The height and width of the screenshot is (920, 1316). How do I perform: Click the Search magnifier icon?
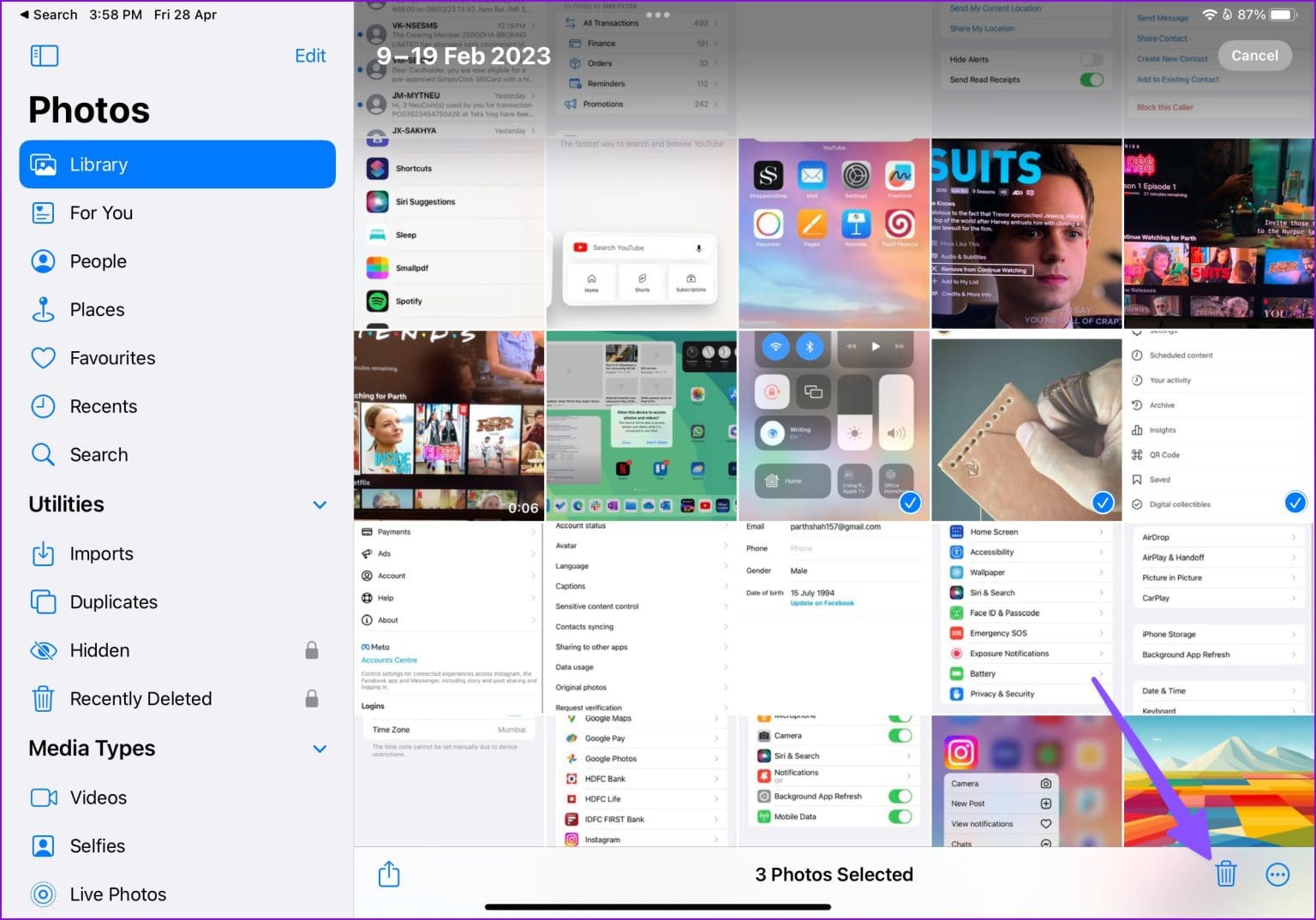tap(43, 454)
